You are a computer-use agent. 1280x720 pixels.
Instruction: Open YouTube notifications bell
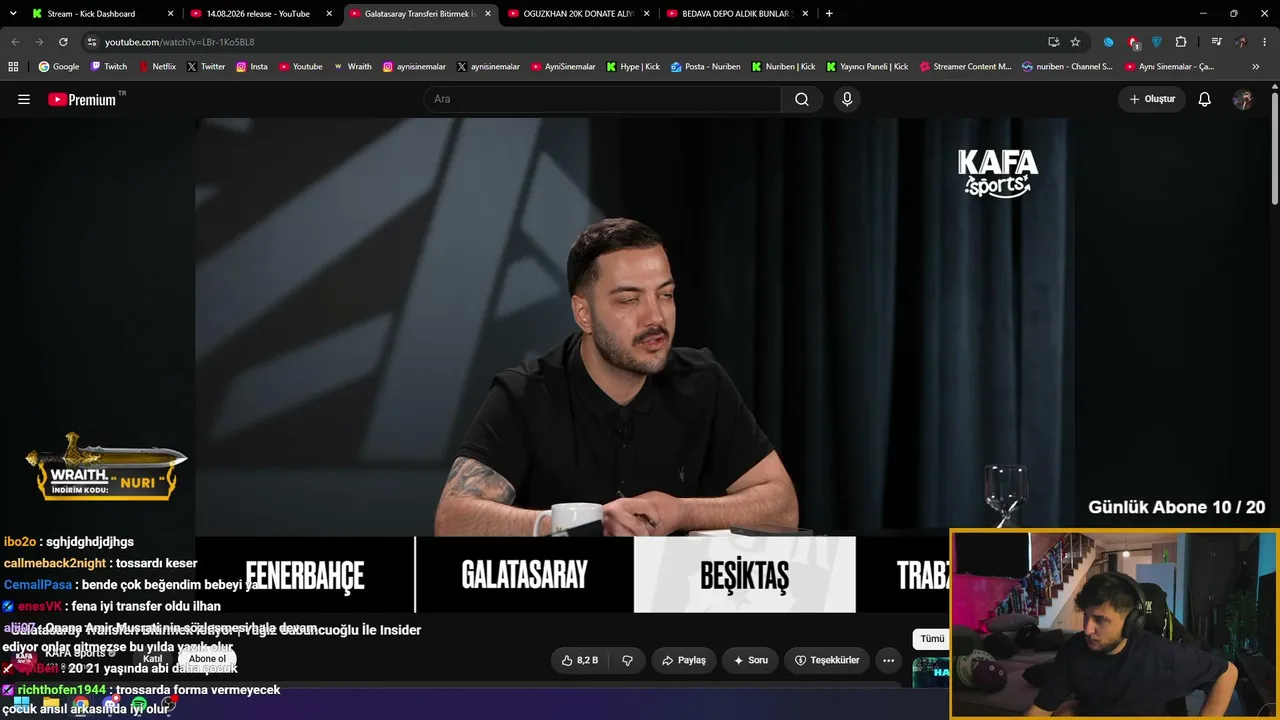[x=1205, y=99]
